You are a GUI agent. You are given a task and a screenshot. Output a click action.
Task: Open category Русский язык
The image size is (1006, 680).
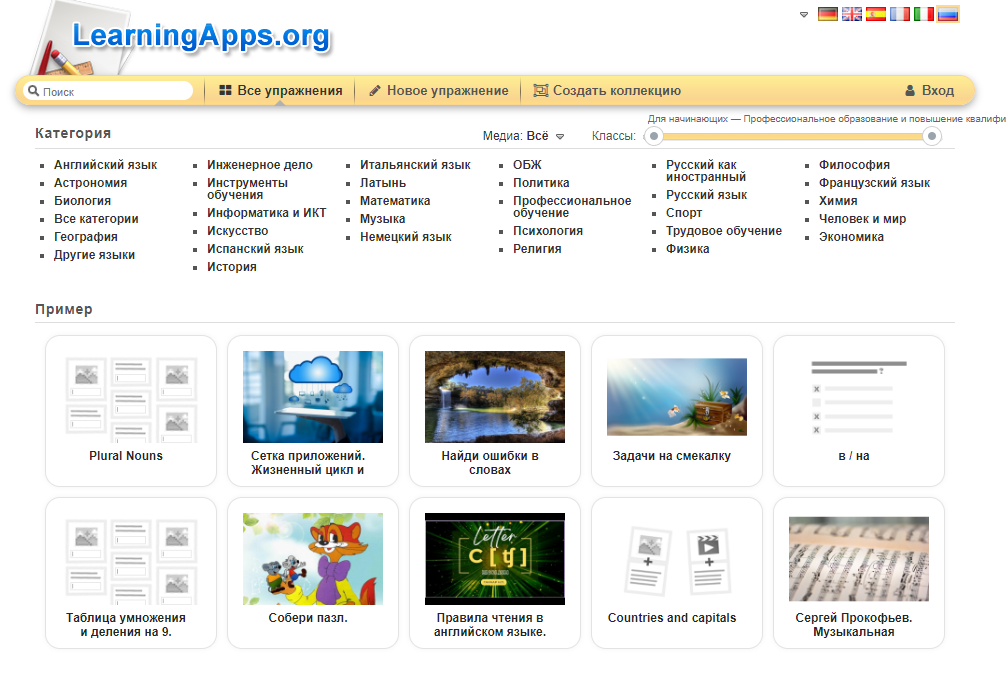pyautogui.click(x=706, y=195)
